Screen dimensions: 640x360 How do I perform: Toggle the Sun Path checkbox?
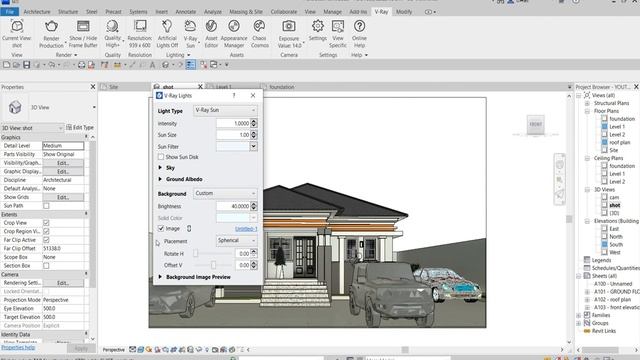(x=46, y=206)
